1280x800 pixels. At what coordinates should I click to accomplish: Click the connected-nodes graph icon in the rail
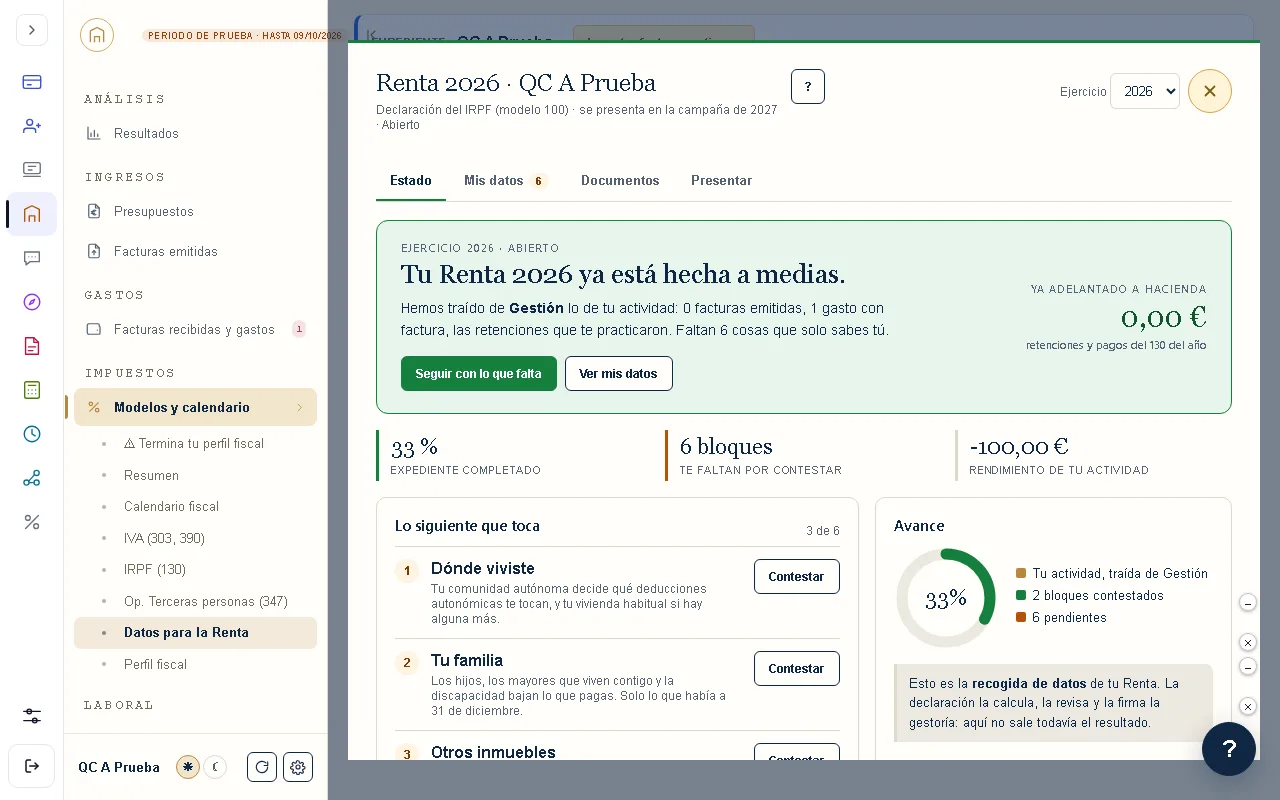(x=32, y=478)
